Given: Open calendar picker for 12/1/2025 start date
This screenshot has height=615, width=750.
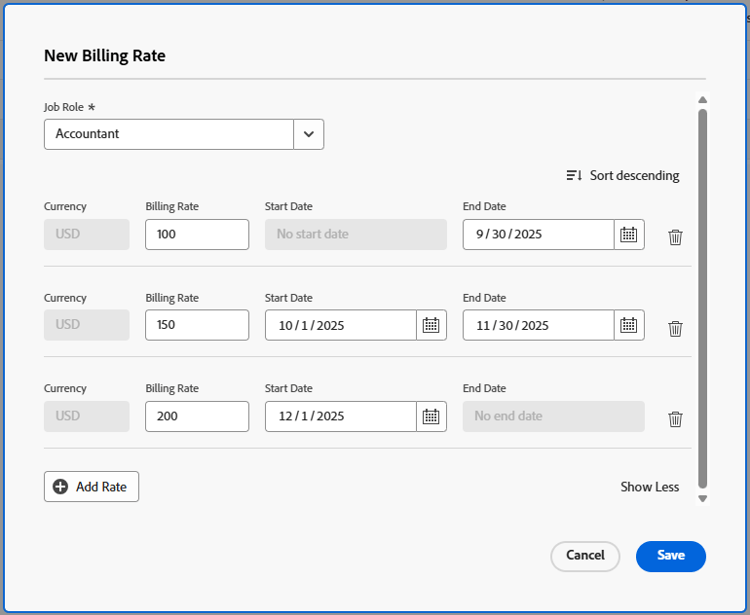Looking at the screenshot, I should click(x=431, y=417).
